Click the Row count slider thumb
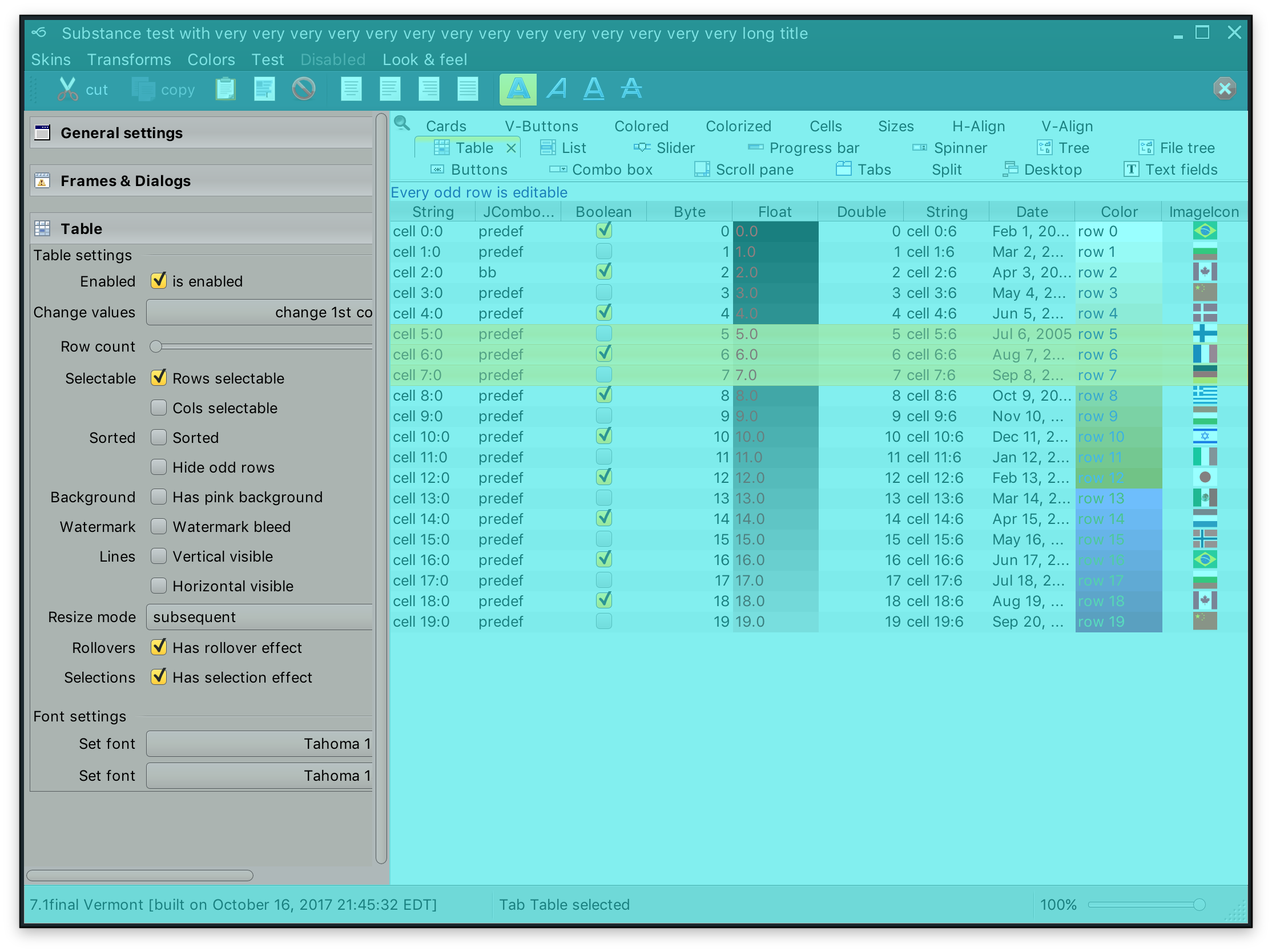Image resolution: width=1272 pixels, height=952 pixels. (x=156, y=346)
